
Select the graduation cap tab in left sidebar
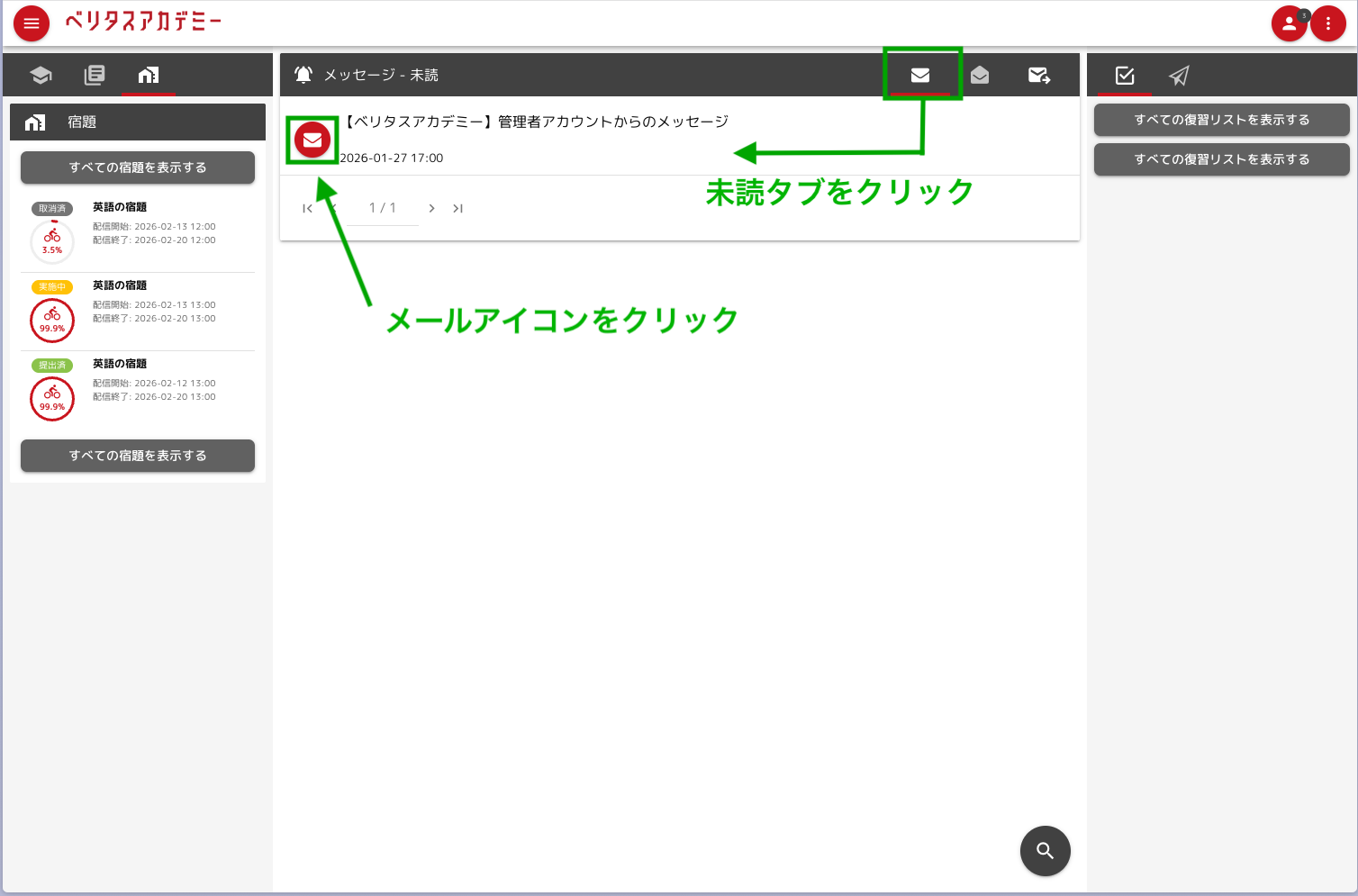tap(41, 75)
